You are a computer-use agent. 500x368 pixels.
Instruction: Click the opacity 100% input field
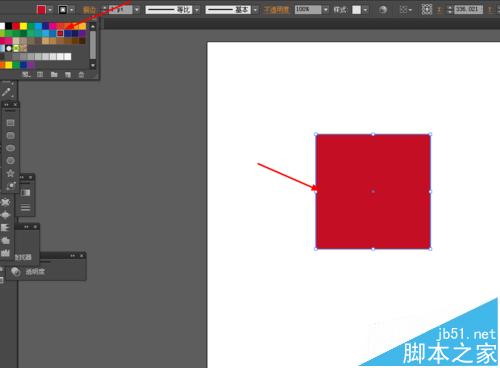[308, 10]
